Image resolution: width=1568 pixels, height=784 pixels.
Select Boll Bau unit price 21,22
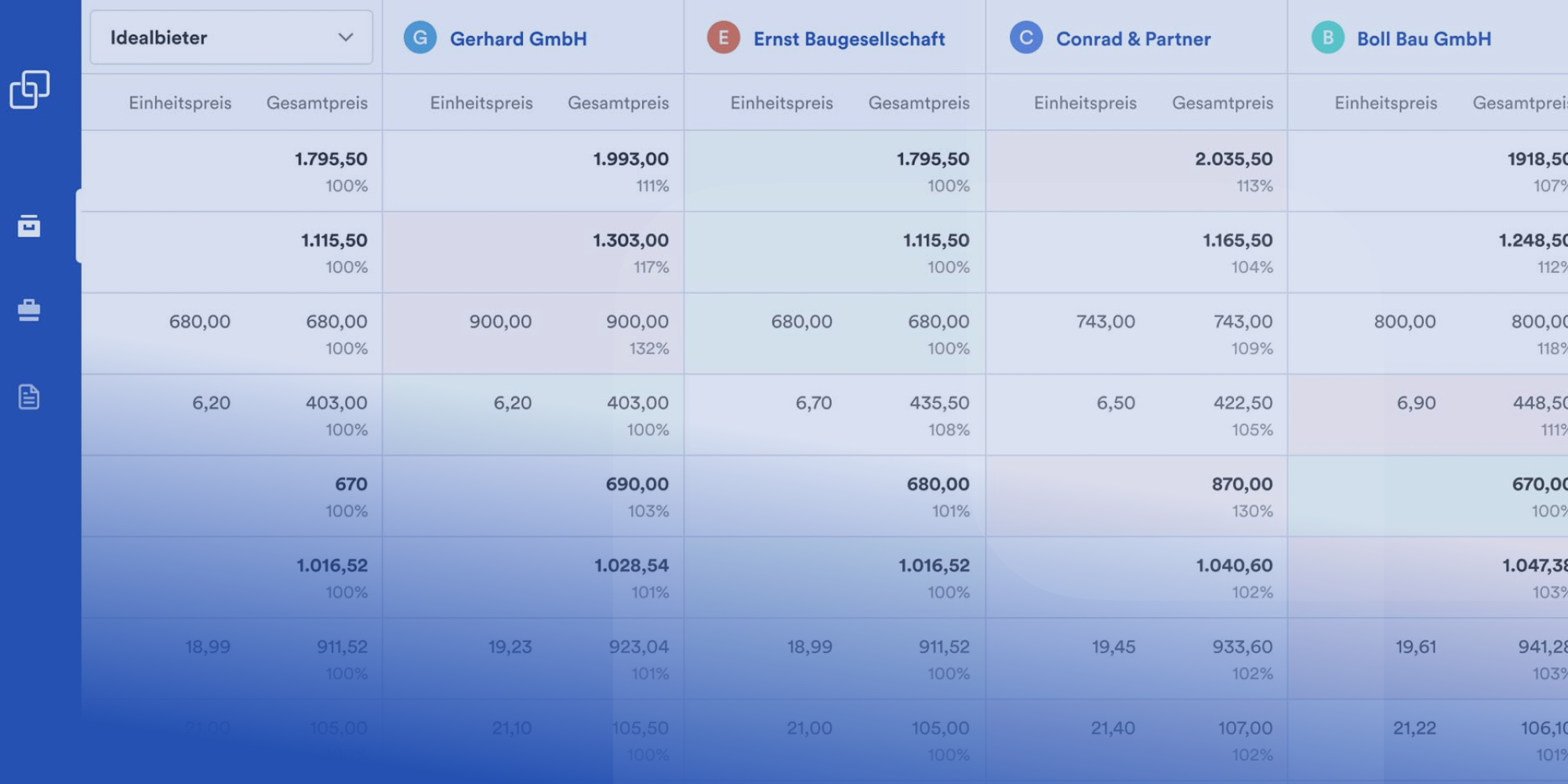pos(1415,728)
